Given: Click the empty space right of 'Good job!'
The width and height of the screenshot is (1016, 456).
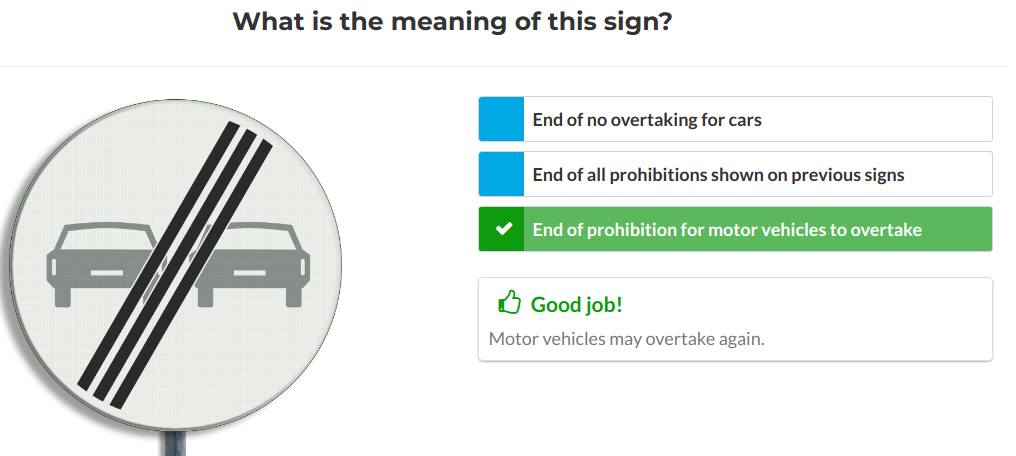Looking at the screenshot, I should 800,304.
